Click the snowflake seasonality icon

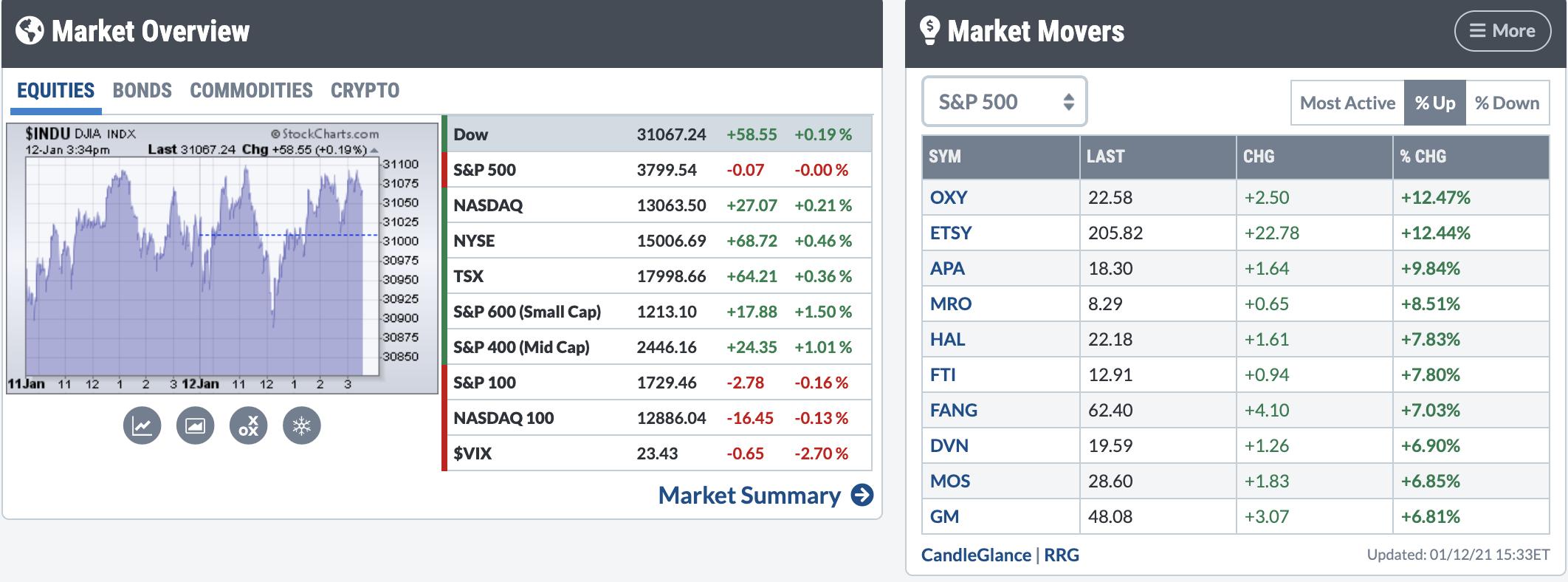302,426
